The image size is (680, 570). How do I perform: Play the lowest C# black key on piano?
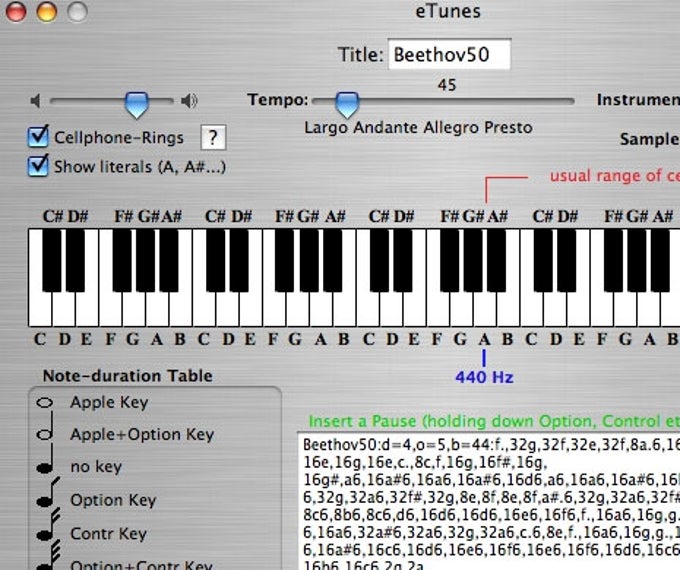click(x=52, y=260)
